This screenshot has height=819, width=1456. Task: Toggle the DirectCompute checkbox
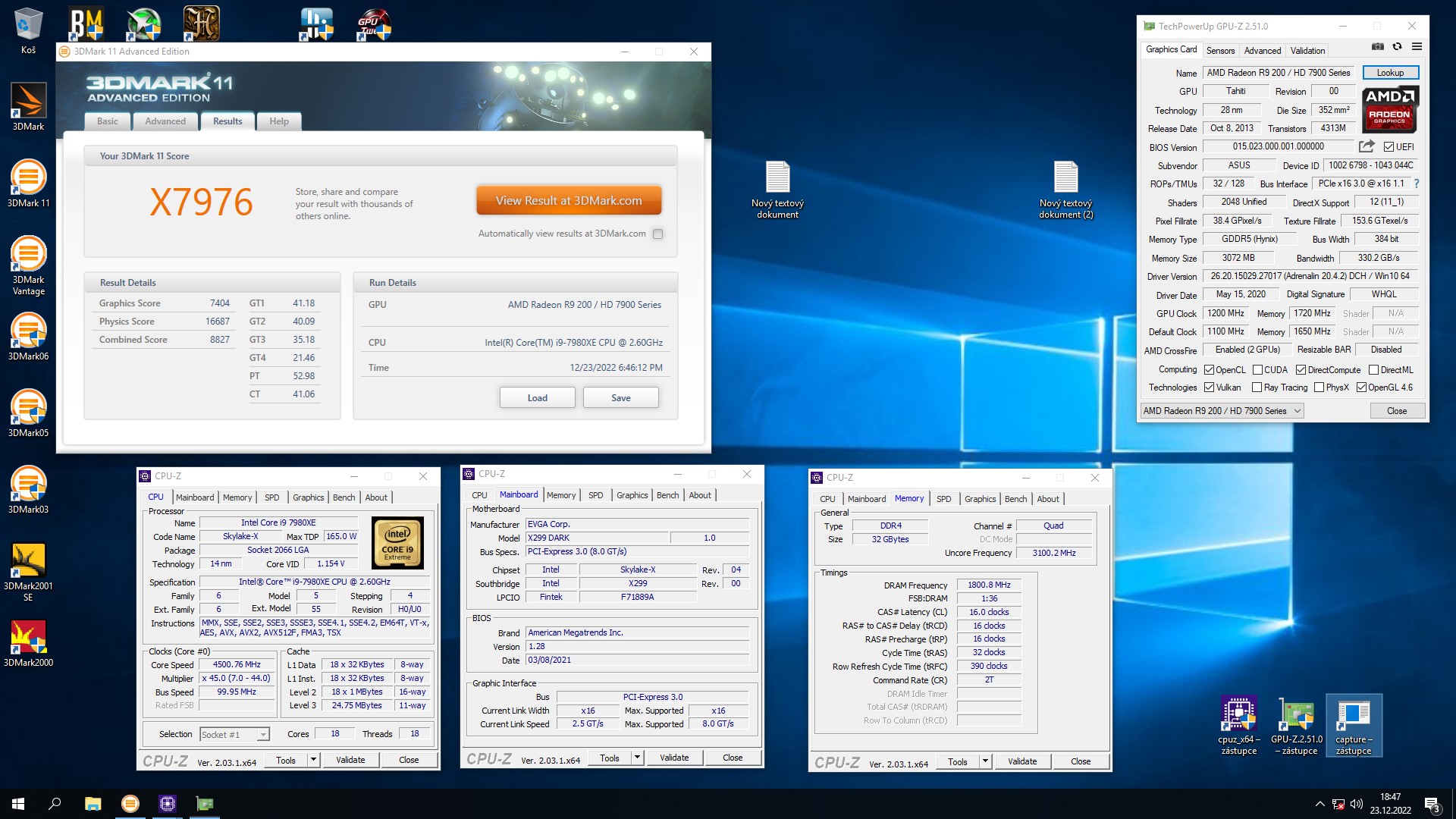point(1301,370)
